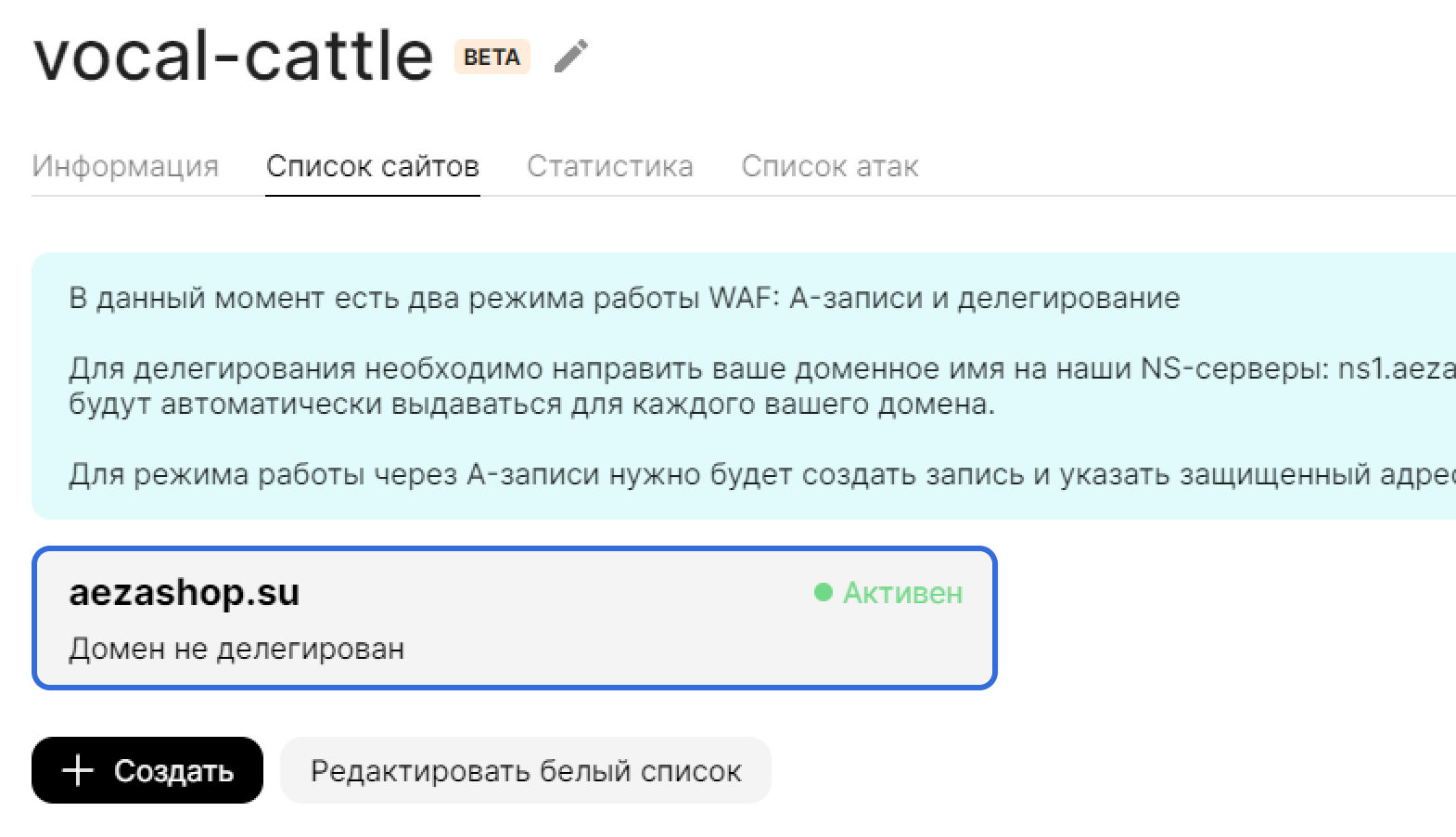
Task: Go to the Список атак tab
Action: (x=829, y=166)
